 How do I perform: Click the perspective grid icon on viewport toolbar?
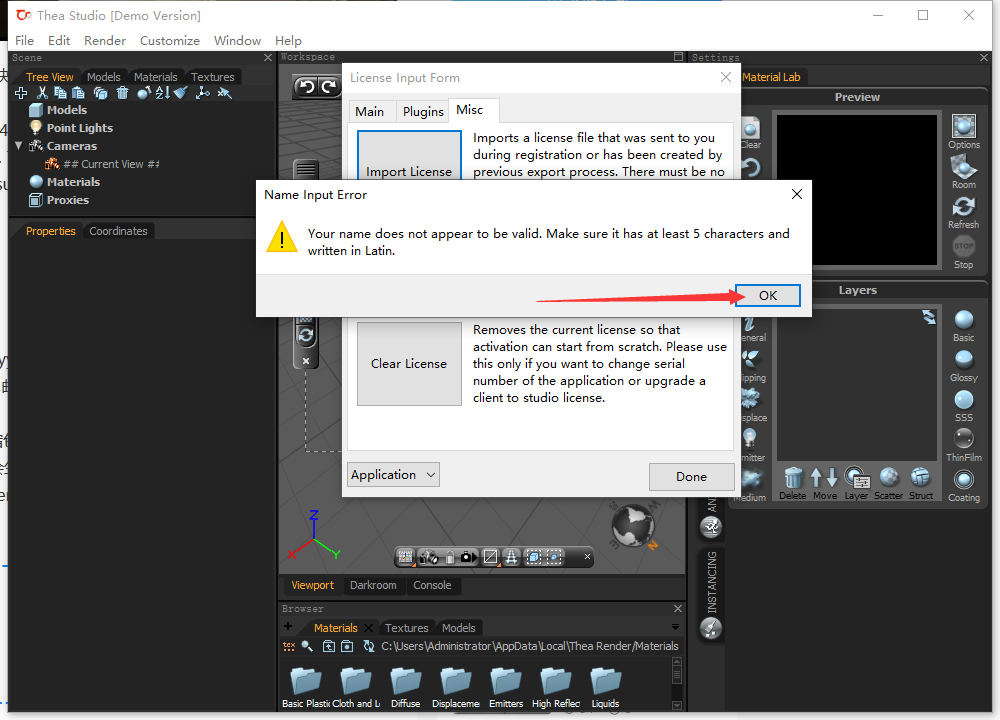(x=511, y=557)
